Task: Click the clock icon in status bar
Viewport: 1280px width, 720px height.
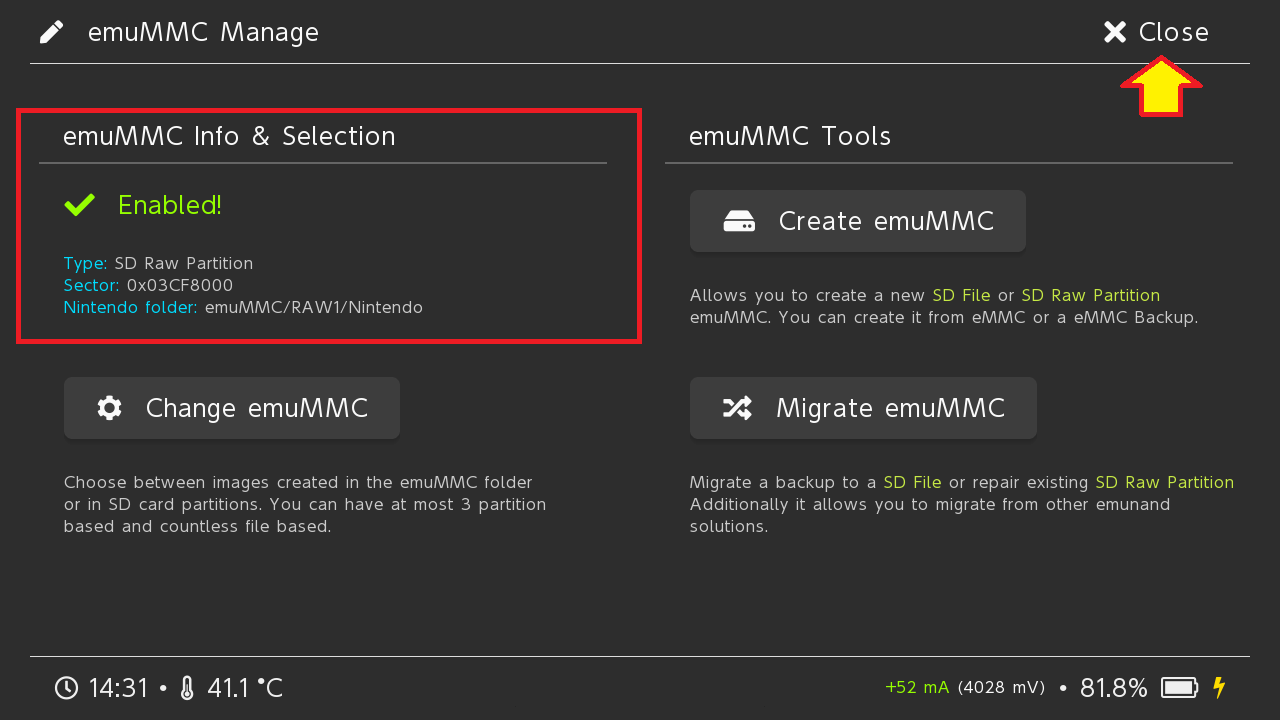Action: tap(66, 688)
